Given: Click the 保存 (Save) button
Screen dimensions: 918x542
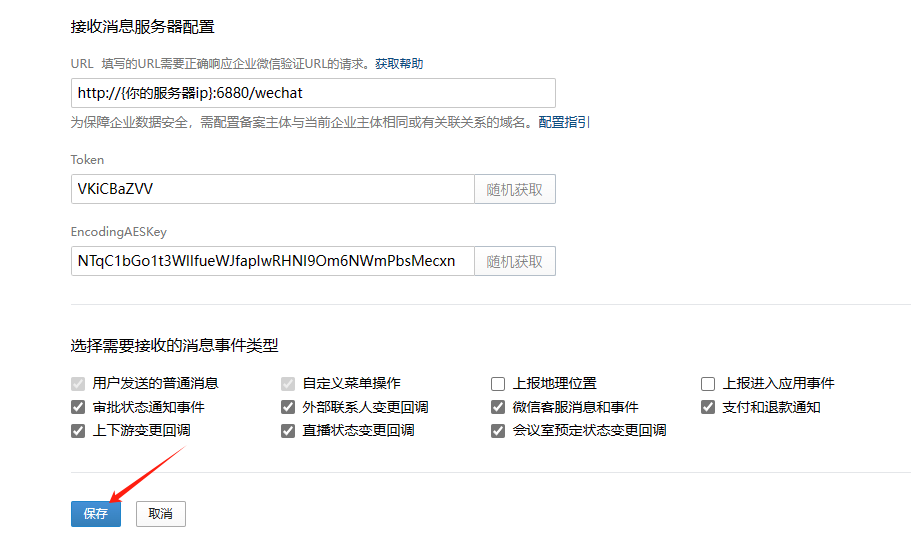Looking at the screenshot, I should point(96,513).
